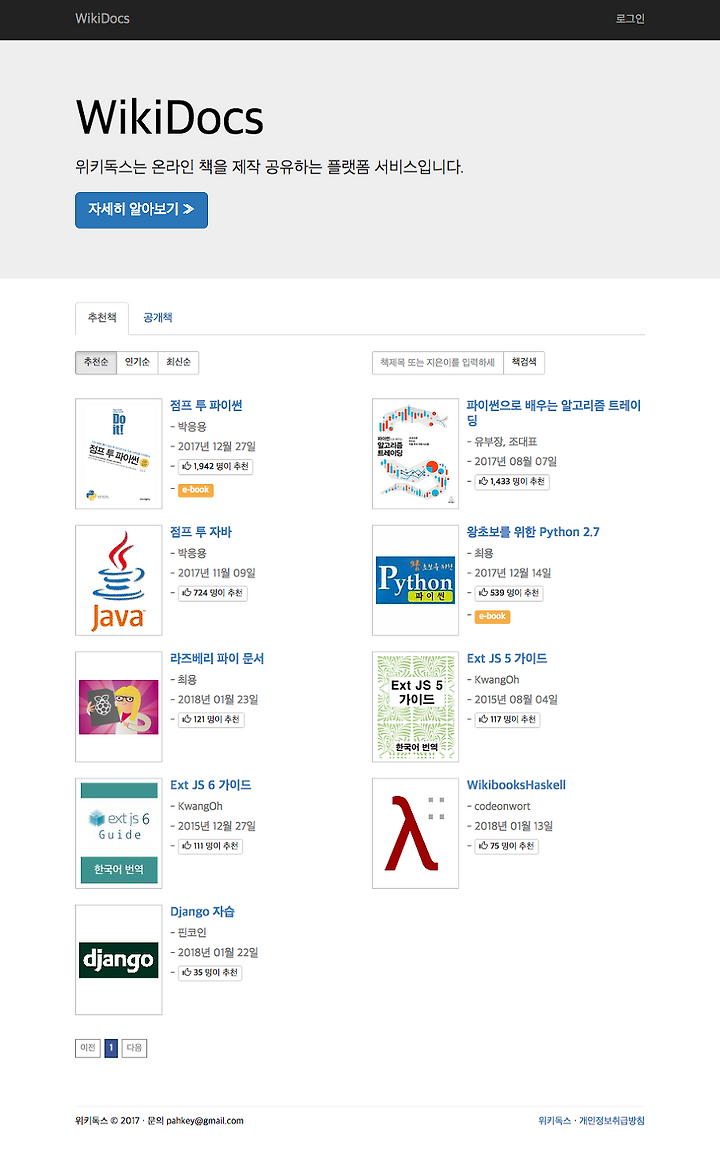Focus the book title or author search field
720x1152 pixels.
[x=438, y=362]
